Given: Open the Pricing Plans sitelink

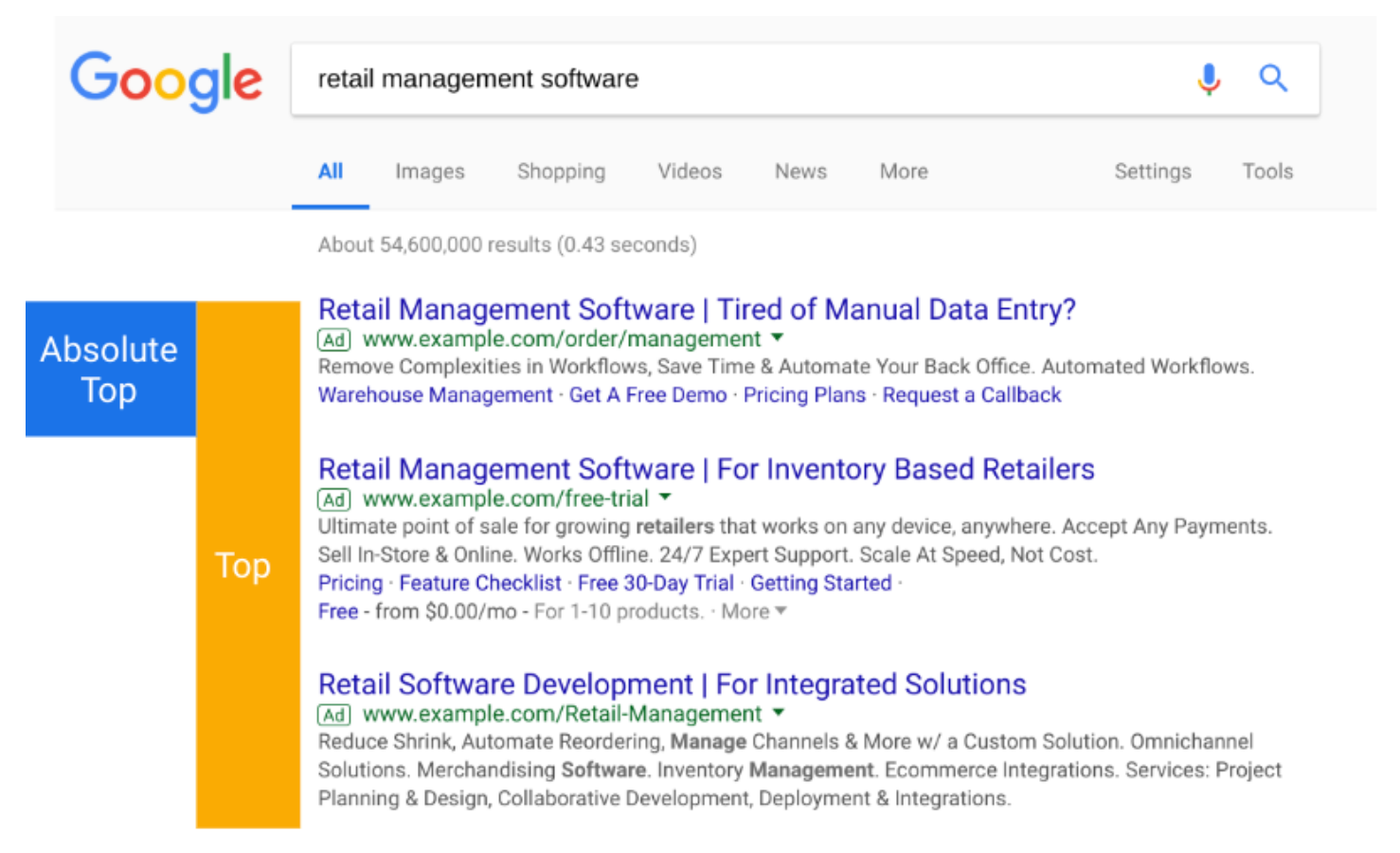Looking at the screenshot, I should 804,395.
